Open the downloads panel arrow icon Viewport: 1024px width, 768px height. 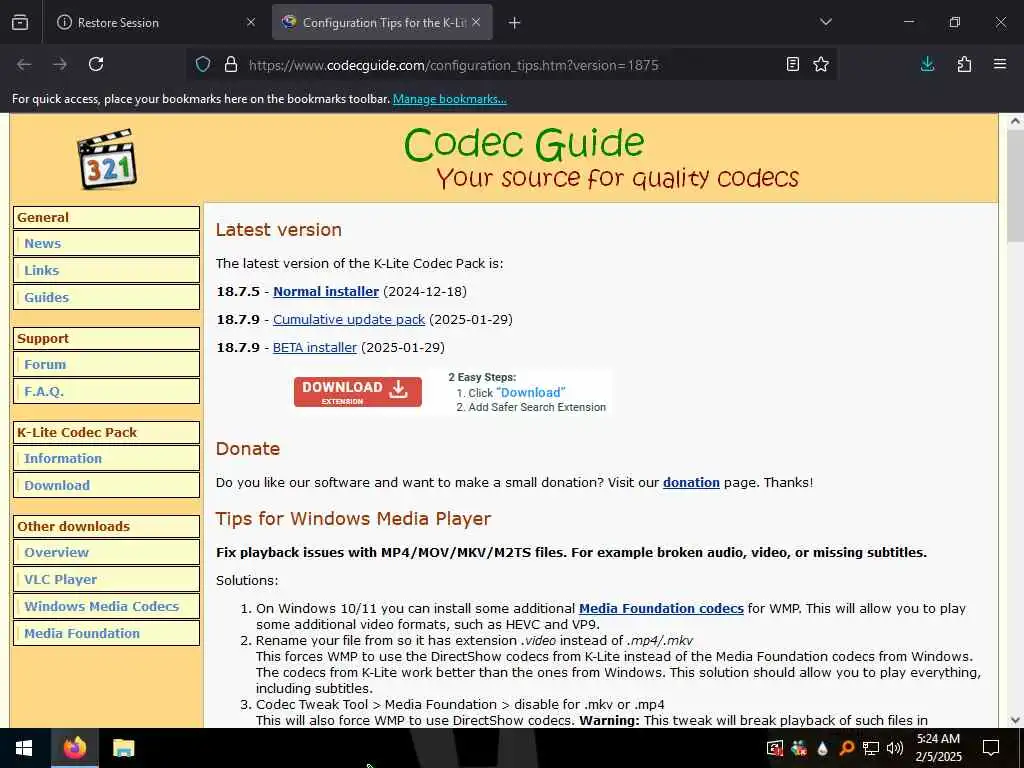click(927, 64)
